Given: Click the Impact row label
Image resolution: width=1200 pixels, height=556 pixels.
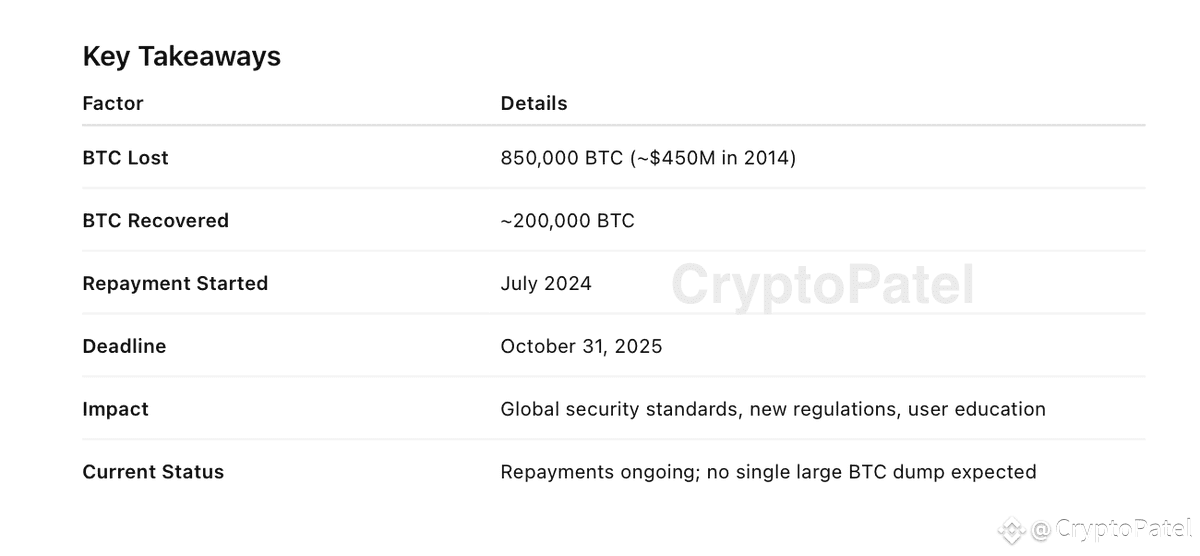Looking at the screenshot, I should pyautogui.click(x=115, y=410).
